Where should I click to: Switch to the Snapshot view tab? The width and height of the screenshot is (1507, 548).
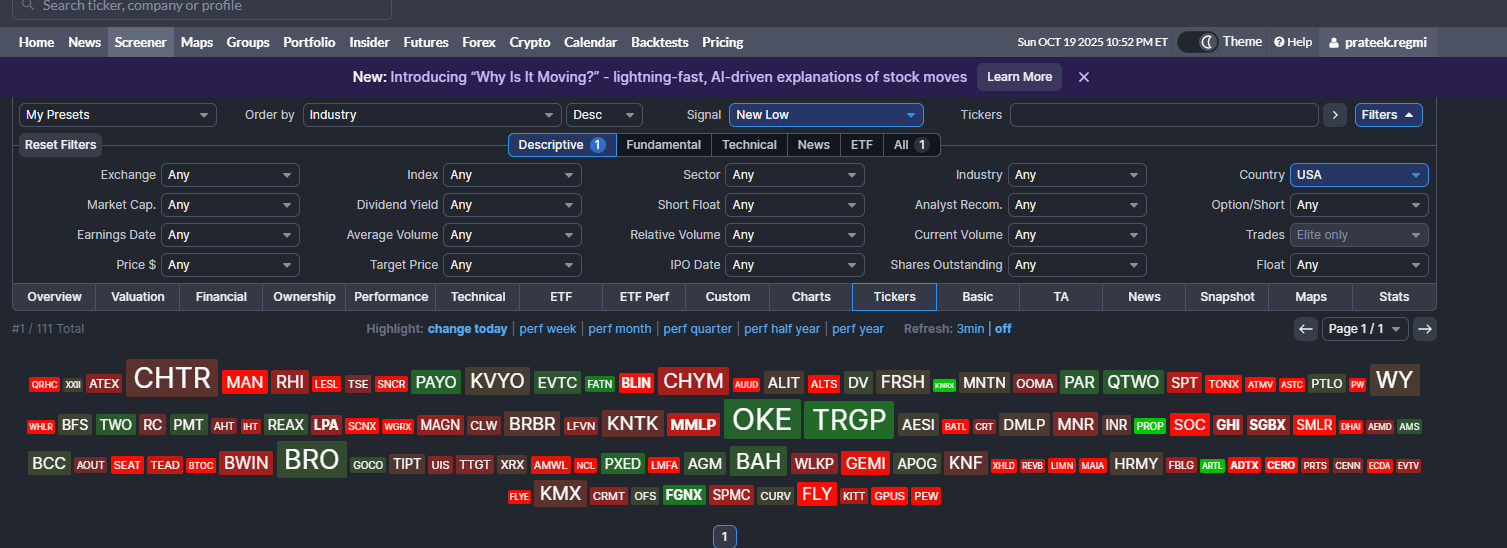(1227, 297)
